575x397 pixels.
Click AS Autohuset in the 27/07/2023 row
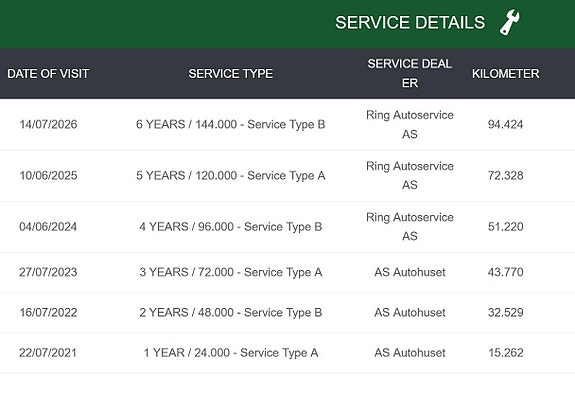click(x=410, y=272)
